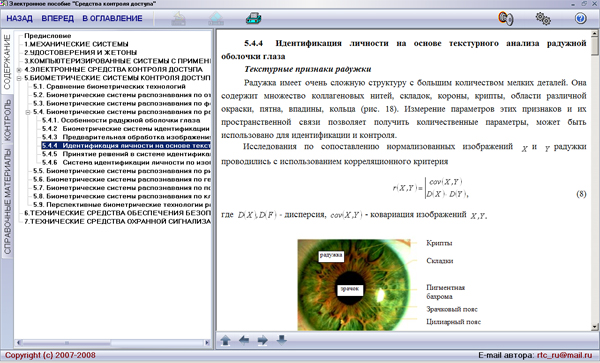
Task: Collapse chapter 5 БИОМЕТРИЧЕСКИЕ СИСТЕМЫ tree node
Action: click(x=19, y=78)
